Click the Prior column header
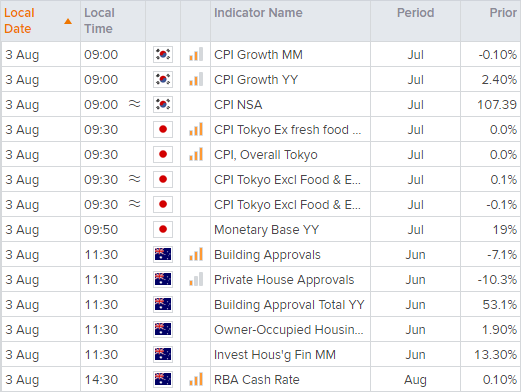 pyautogui.click(x=503, y=13)
